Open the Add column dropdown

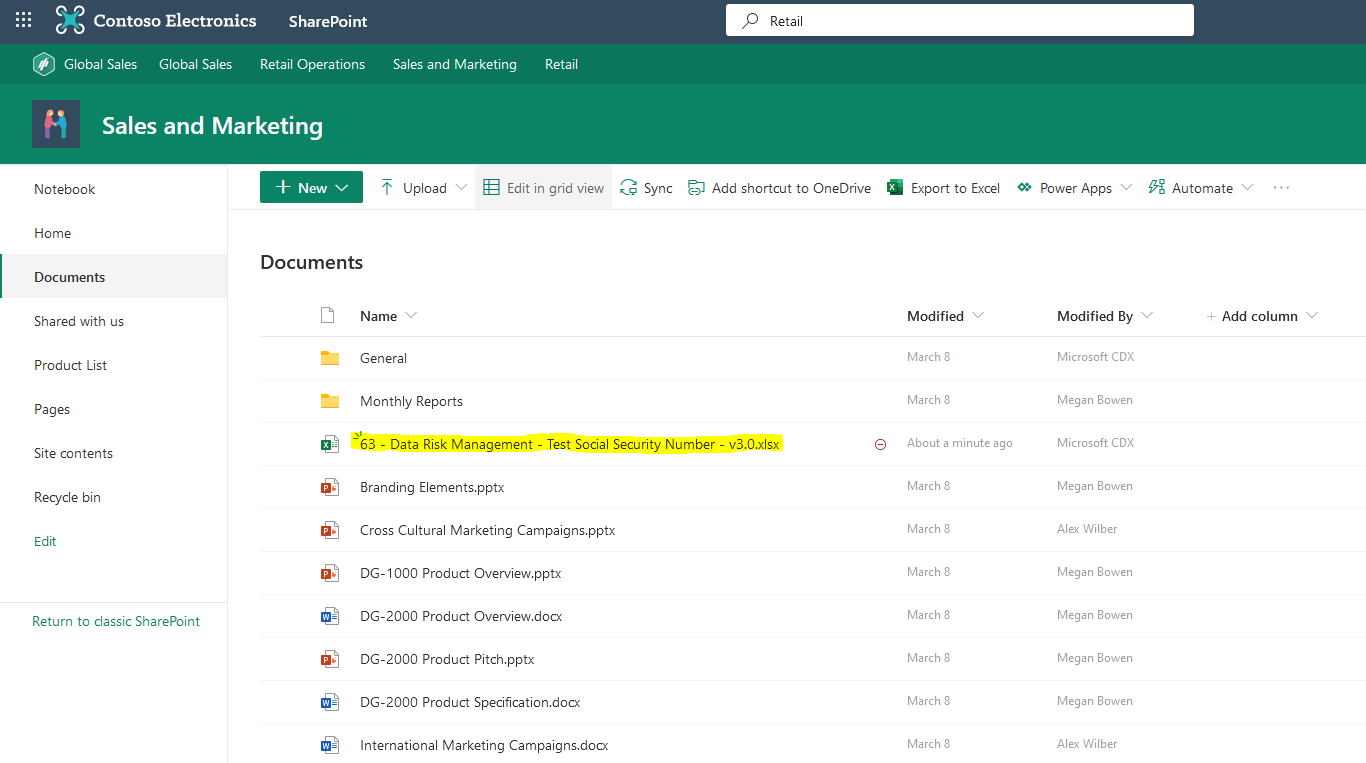pos(1312,316)
